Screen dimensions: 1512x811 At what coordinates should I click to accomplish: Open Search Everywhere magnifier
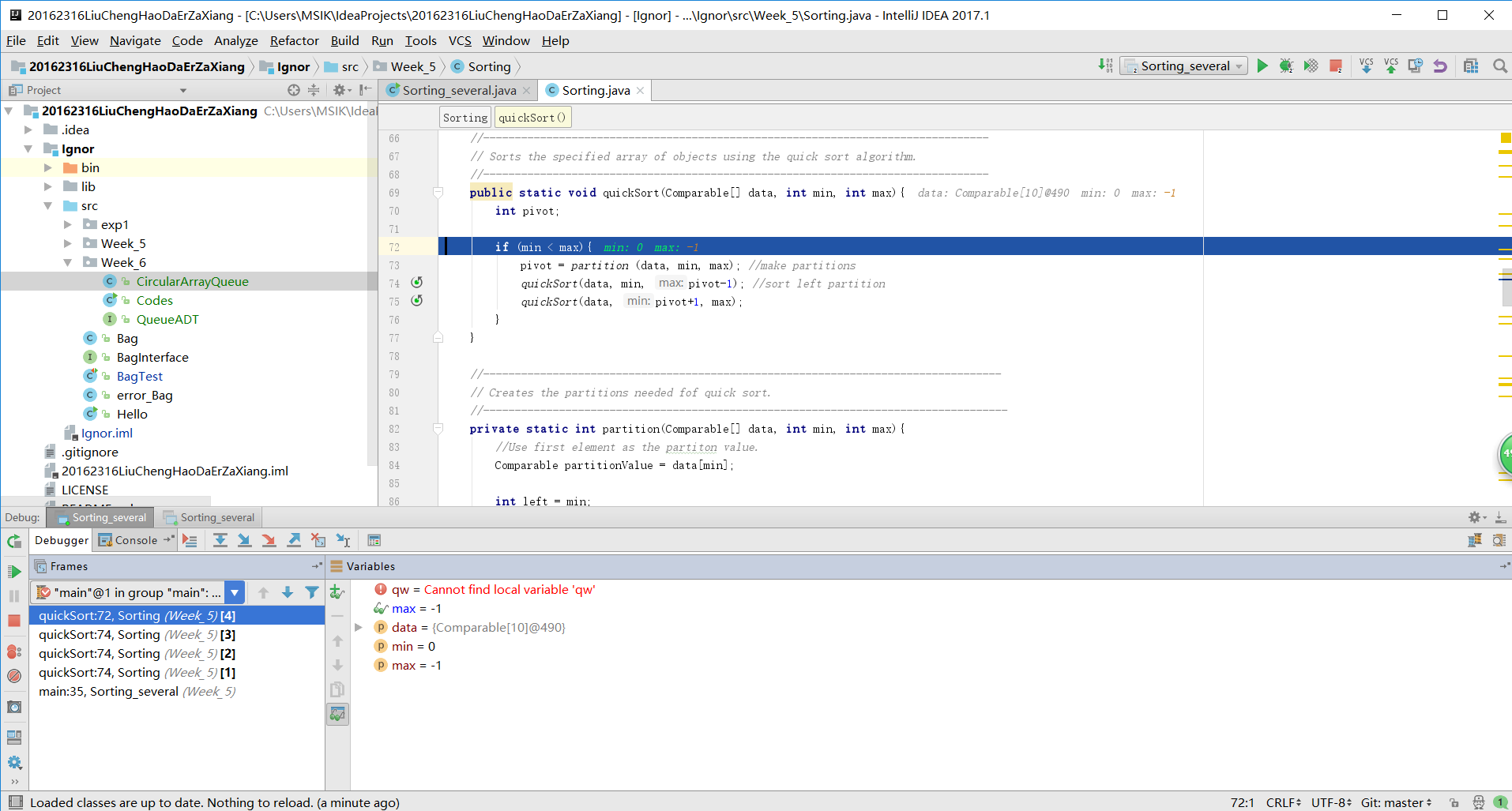[x=1499, y=66]
